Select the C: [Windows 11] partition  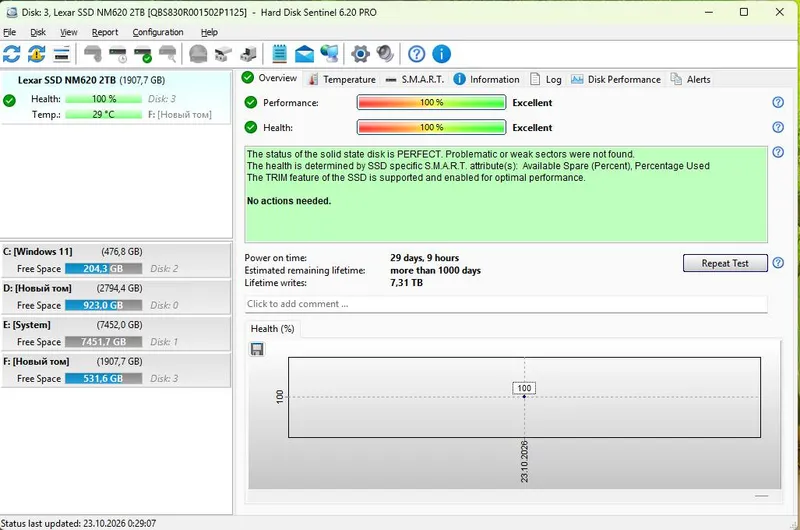(116, 260)
